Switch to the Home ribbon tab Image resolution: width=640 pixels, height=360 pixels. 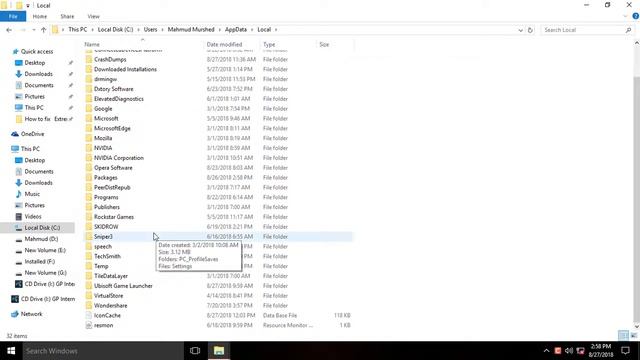click(40, 16)
